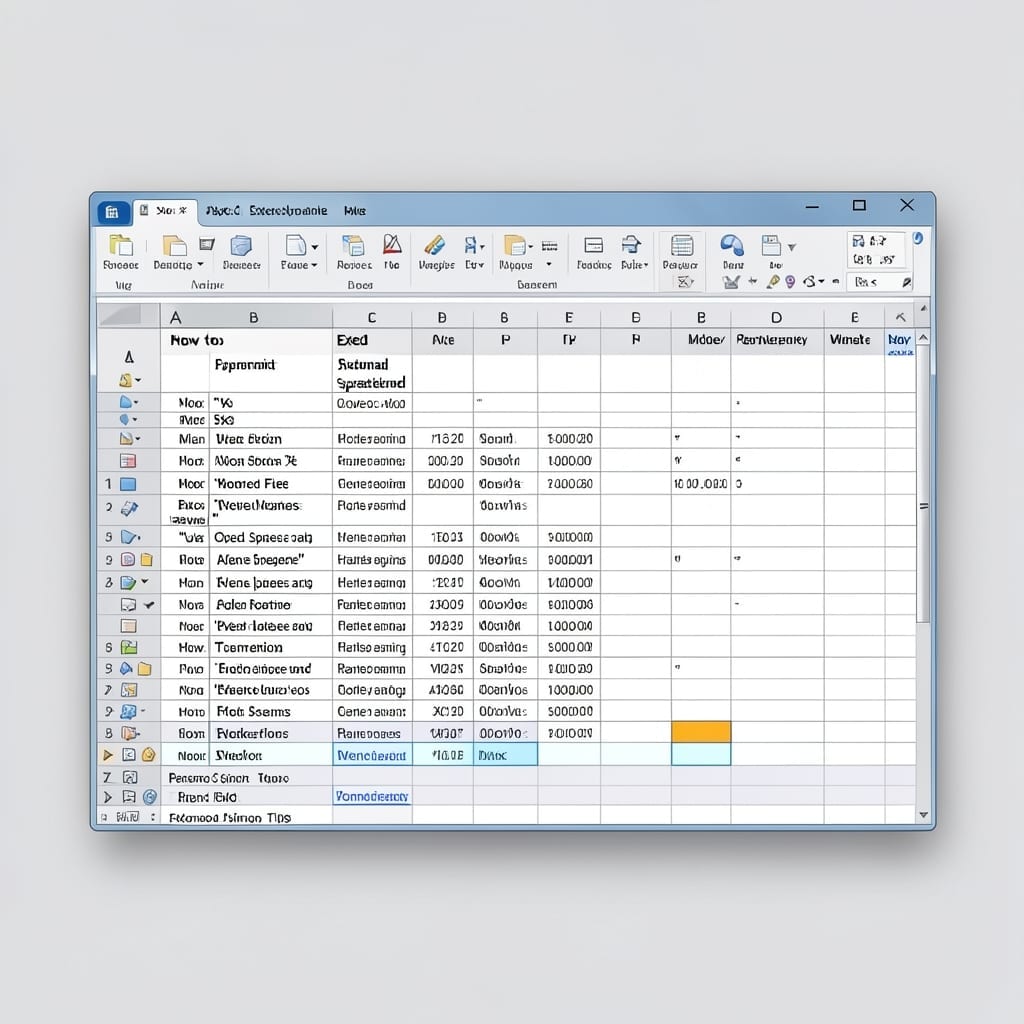
Task: Click the card icon labeled Feaoloc
Action: (594, 245)
